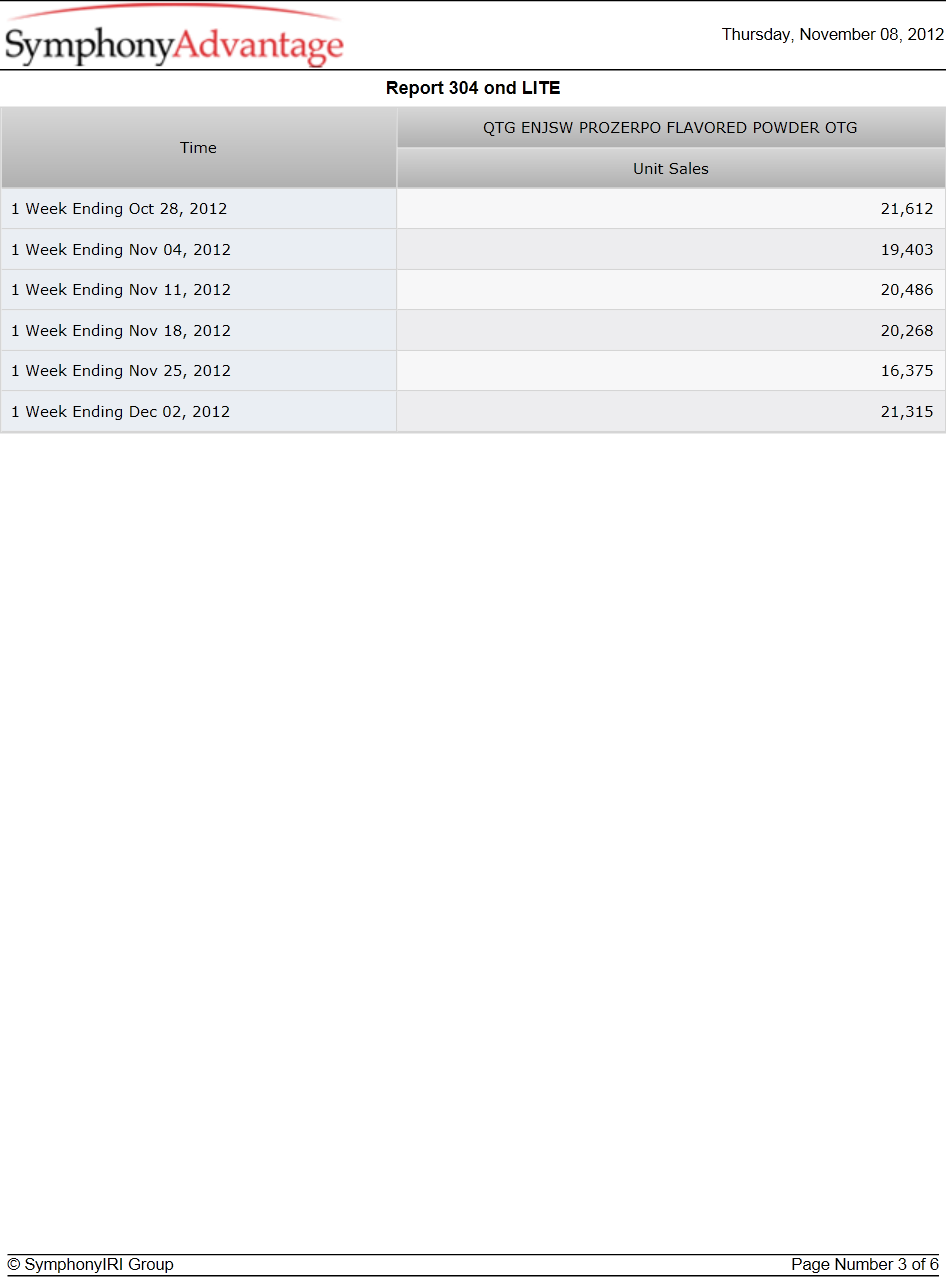This screenshot has height=1284, width=946.
Task: Click the 21,612 unit sales value
Action: click(907, 209)
